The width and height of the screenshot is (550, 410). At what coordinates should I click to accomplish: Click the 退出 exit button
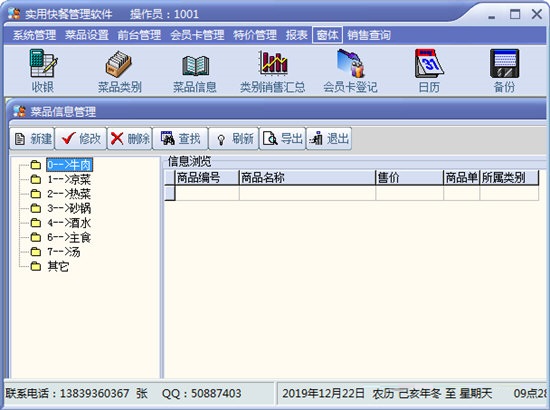[329, 139]
